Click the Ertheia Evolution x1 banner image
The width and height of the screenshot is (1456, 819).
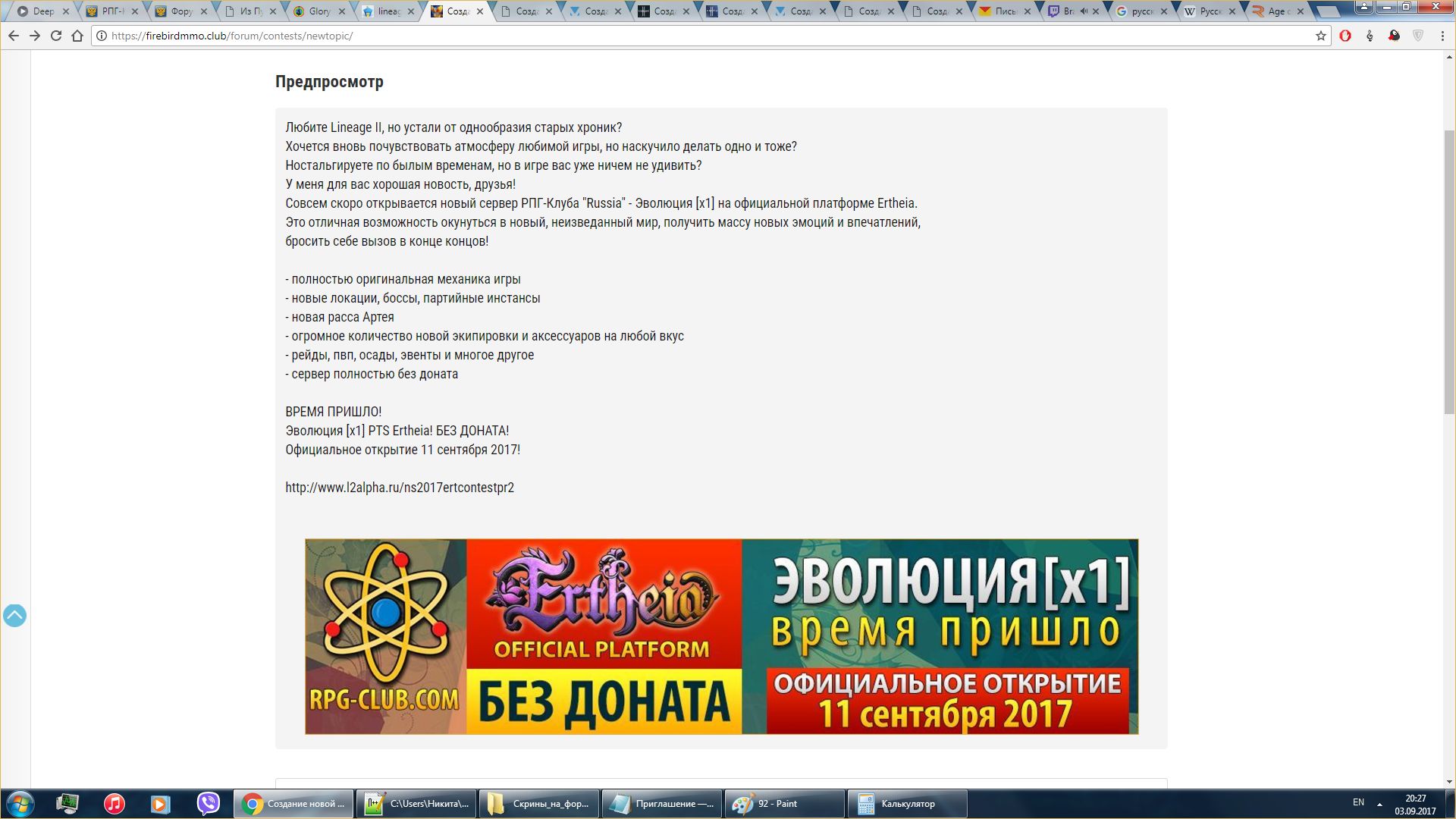tap(721, 636)
